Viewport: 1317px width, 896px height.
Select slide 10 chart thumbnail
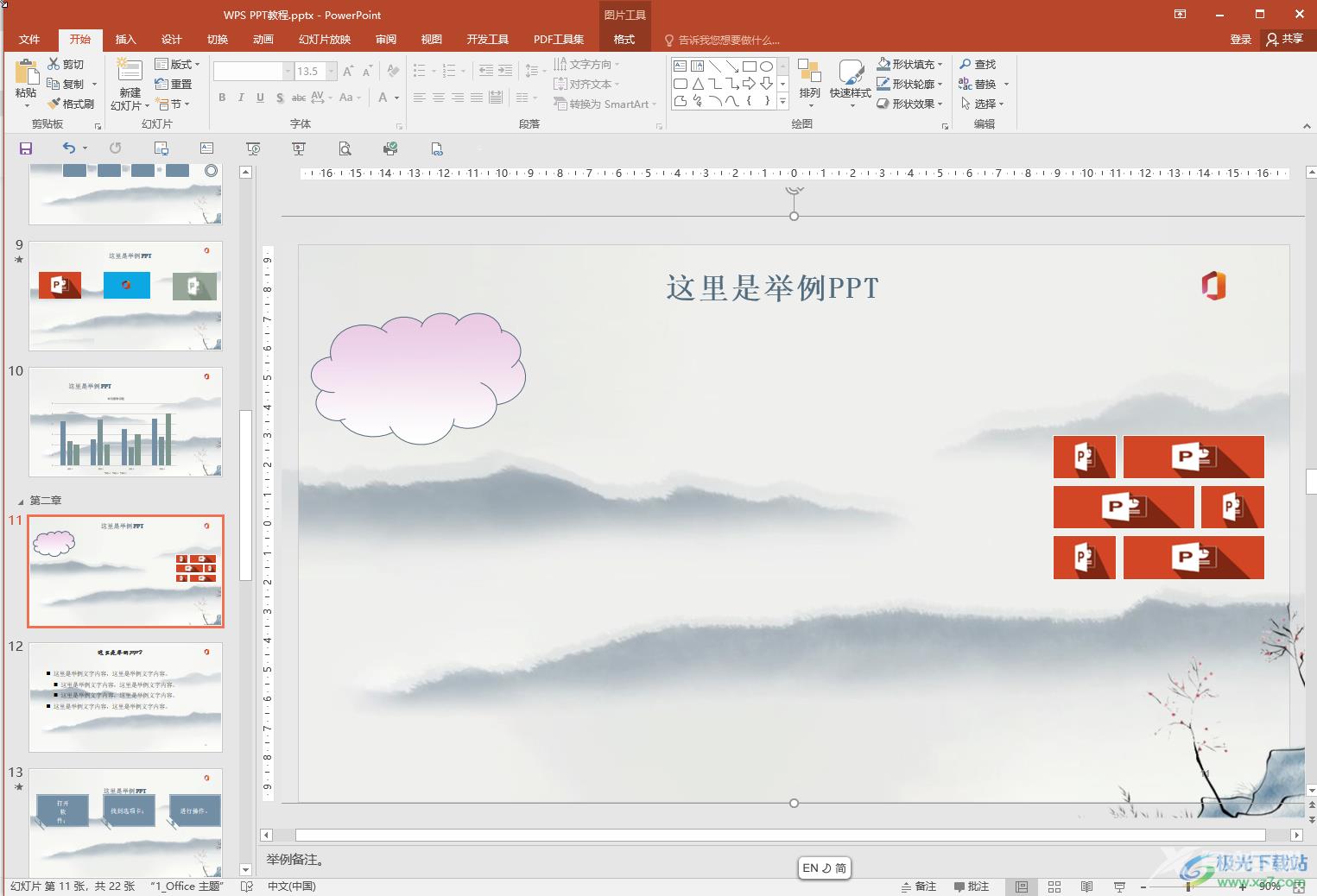(x=126, y=422)
